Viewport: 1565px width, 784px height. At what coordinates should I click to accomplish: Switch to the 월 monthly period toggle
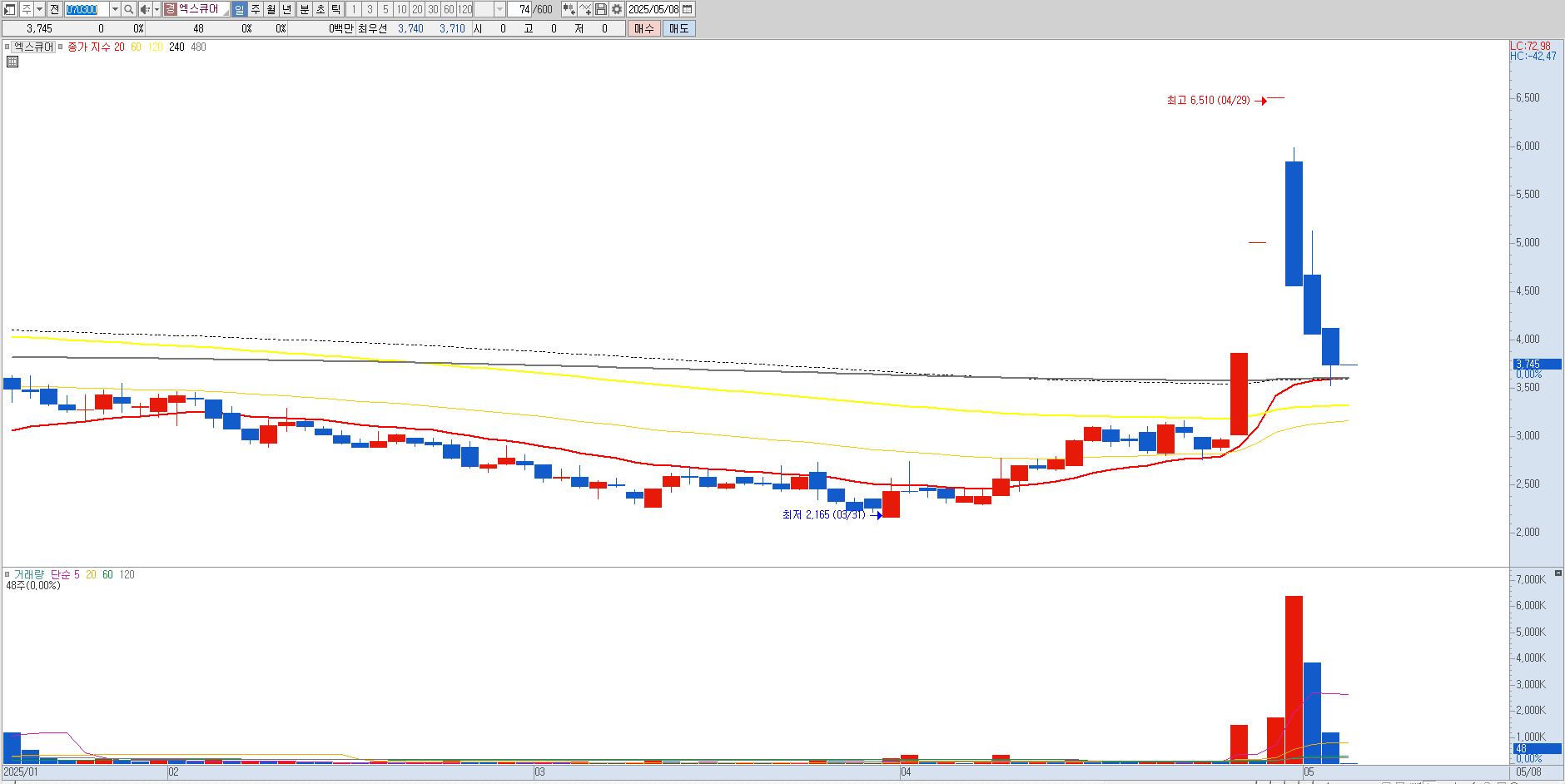(x=271, y=9)
